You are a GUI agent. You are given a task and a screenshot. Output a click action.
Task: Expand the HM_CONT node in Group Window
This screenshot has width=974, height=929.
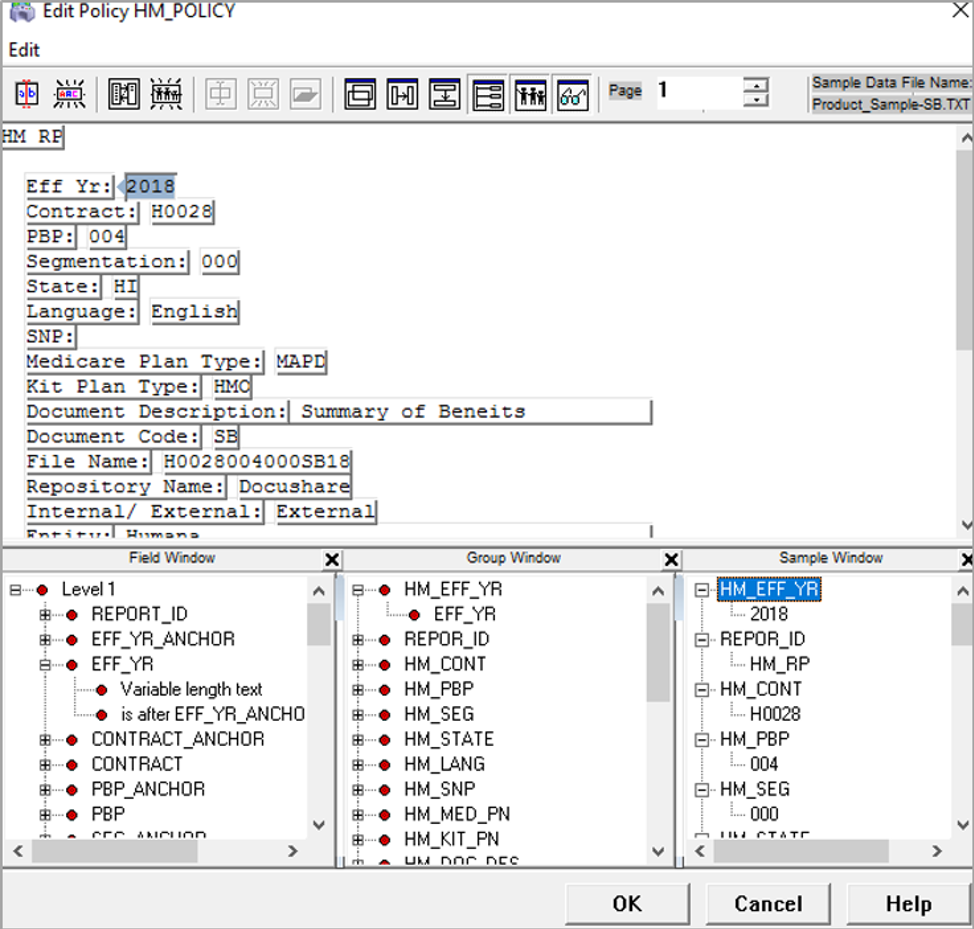pos(357,665)
